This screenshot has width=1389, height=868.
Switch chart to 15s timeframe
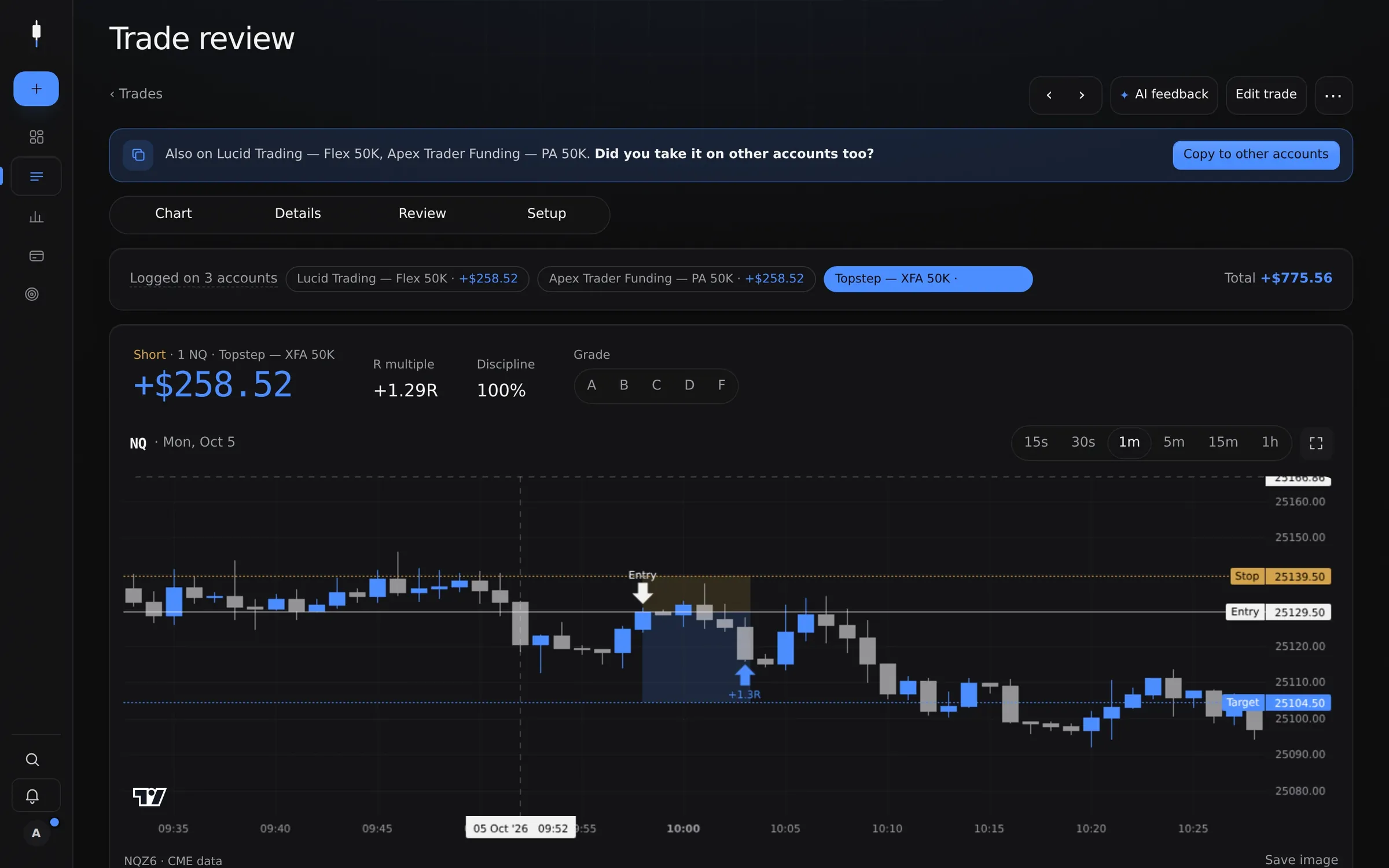(x=1036, y=443)
